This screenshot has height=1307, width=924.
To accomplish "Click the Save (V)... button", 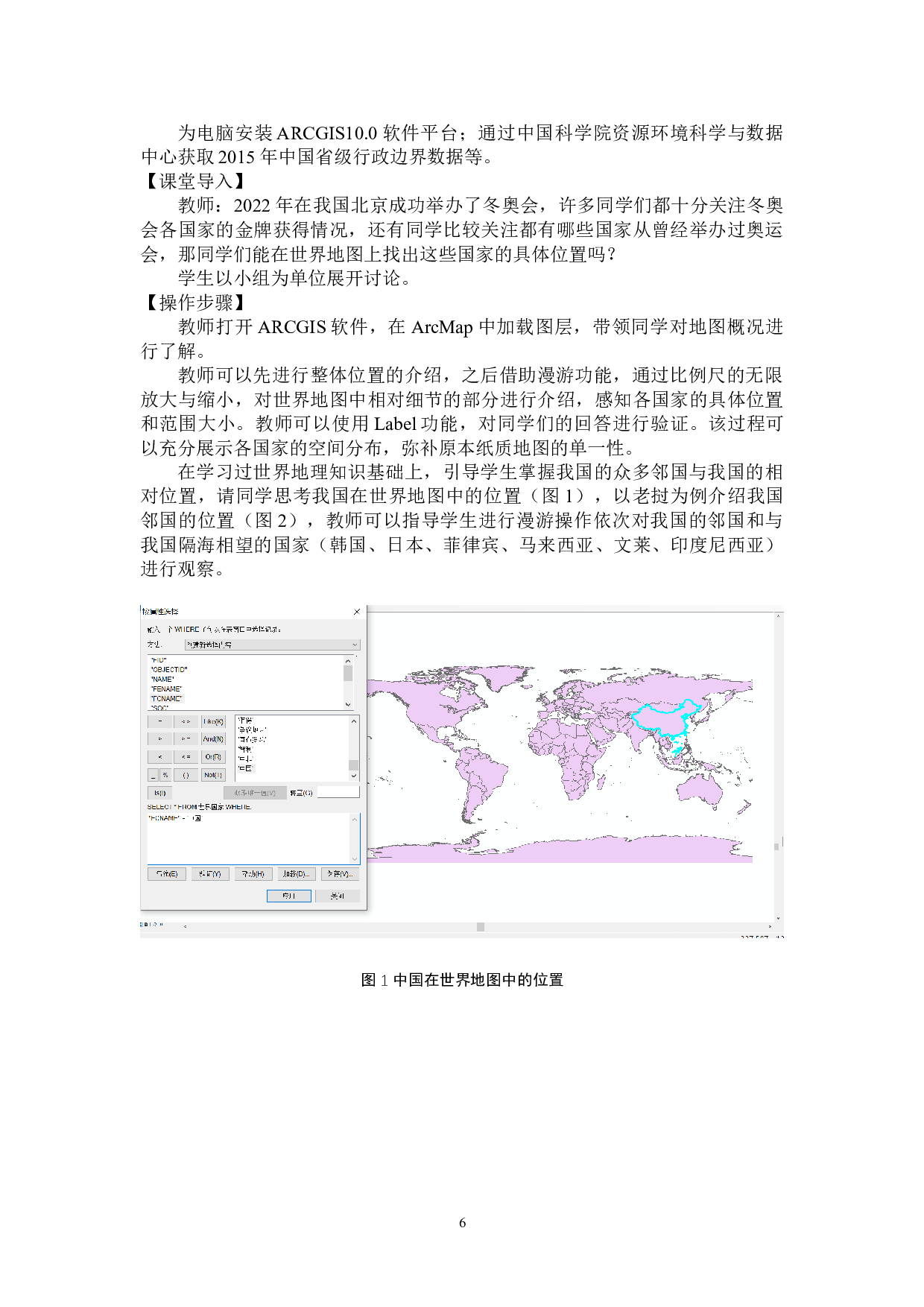I will pos(341,874).
